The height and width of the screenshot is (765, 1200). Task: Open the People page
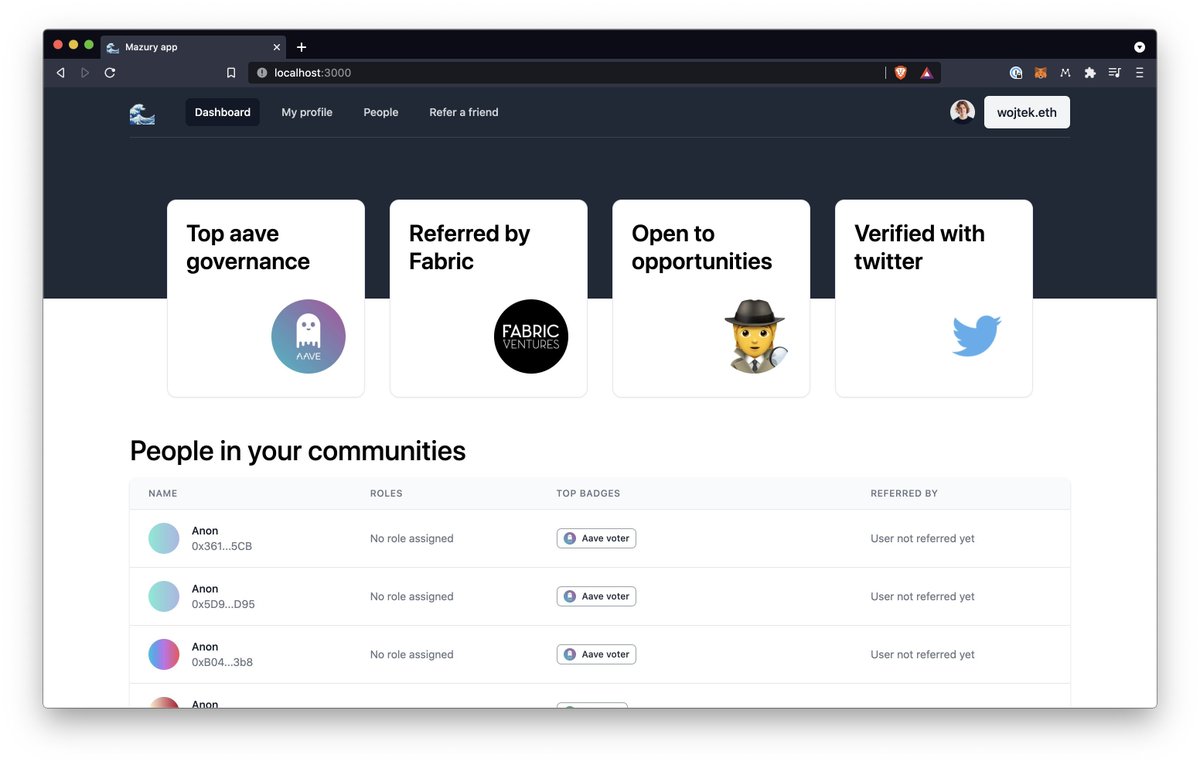click(x=381, y=112)
